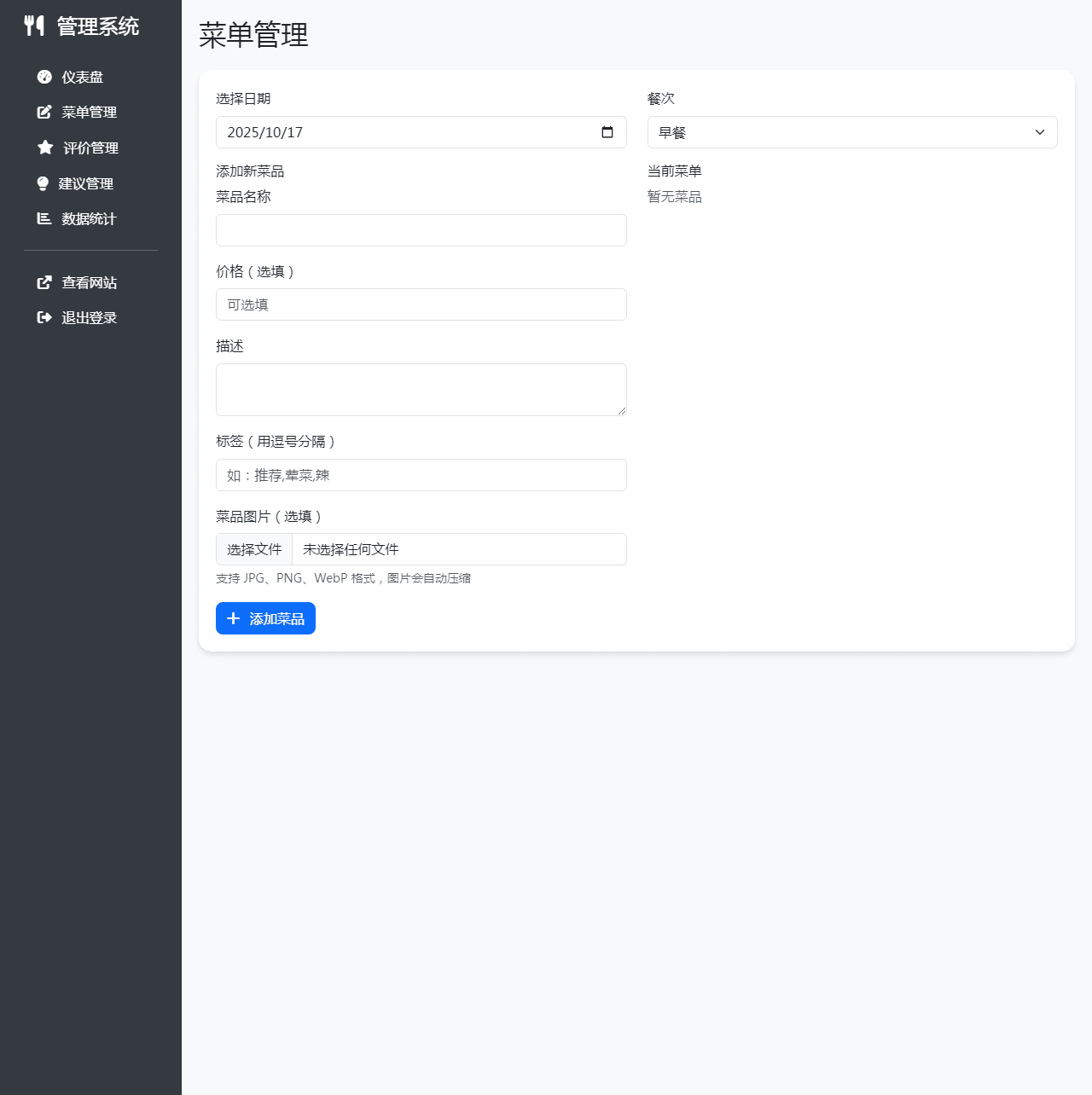Click the chevron arrow in the meal dropdown
The height and width of the screenshot is (1095, 1092).
[x=1040, y=132]
